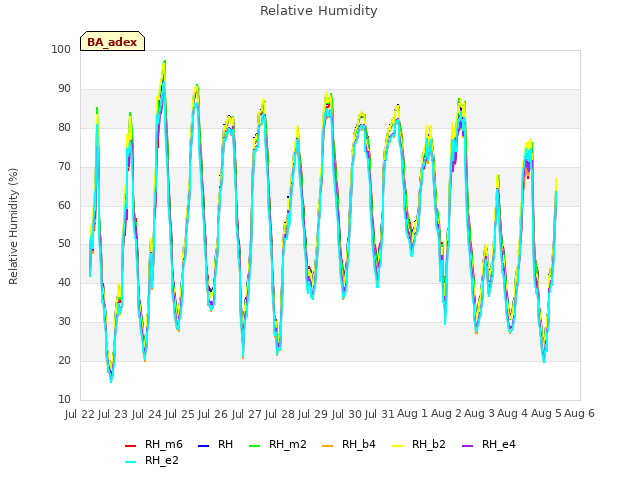
Task: Click the 90 y-axis tick label
Action: pos(64,89)
